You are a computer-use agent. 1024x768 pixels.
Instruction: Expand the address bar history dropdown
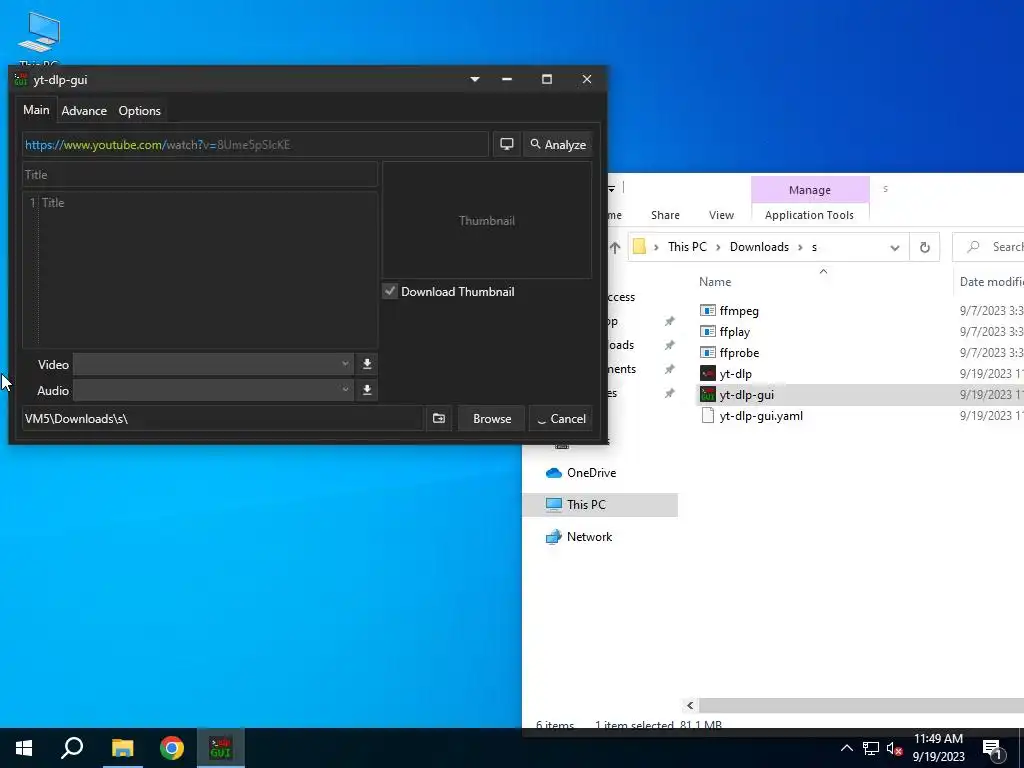coord(895,248)
